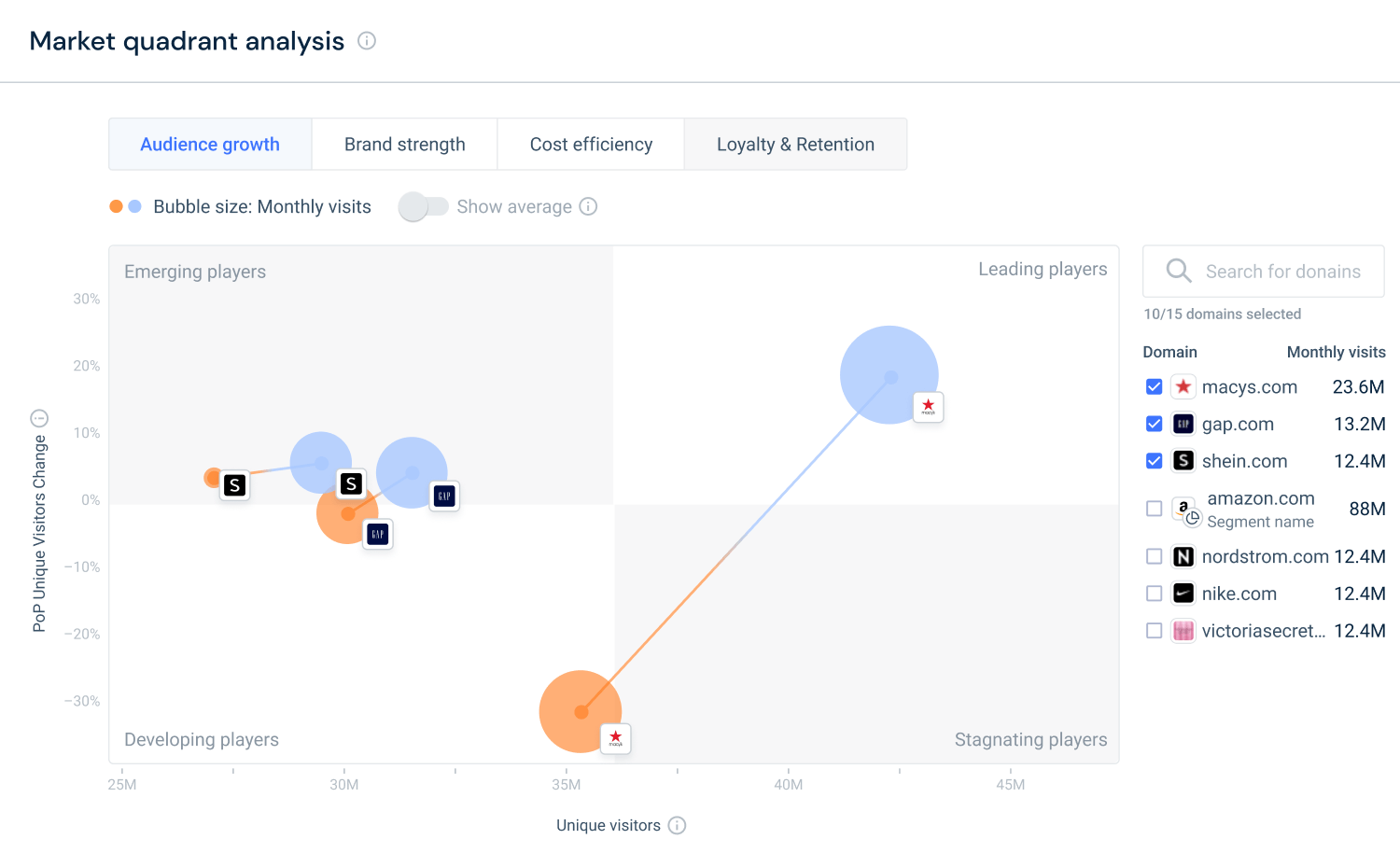The width and height of the screenshot is (1400, 853).
Task: Click the Gap logo marker below orange bubble
Action: coord(377,534)
